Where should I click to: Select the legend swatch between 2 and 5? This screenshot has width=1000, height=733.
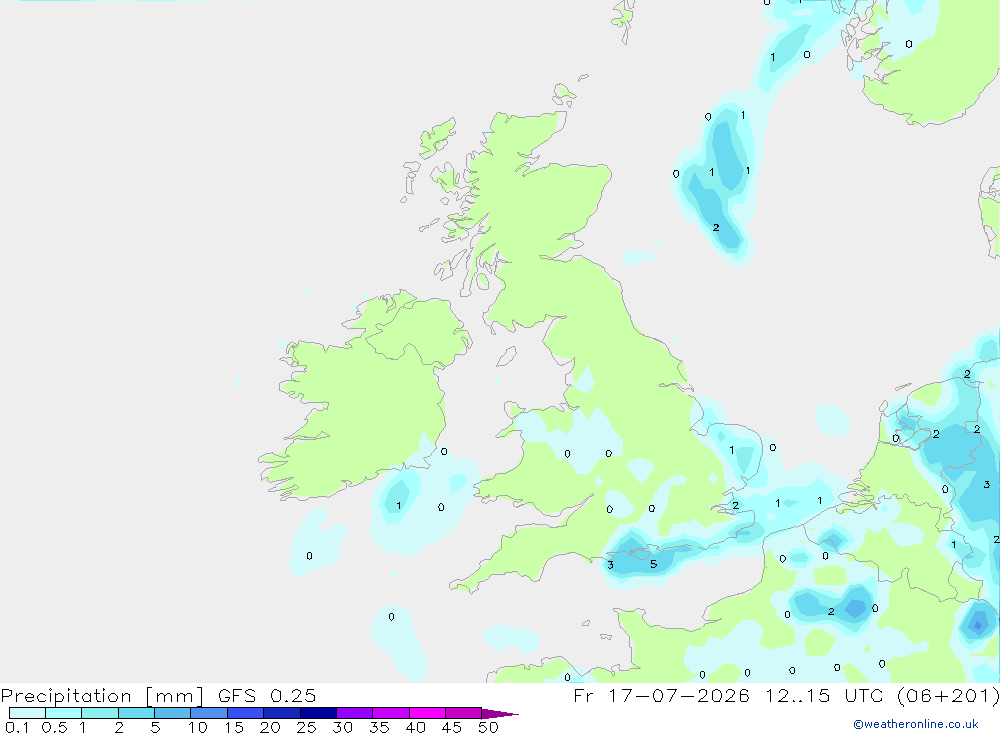[x=136, y=713]
